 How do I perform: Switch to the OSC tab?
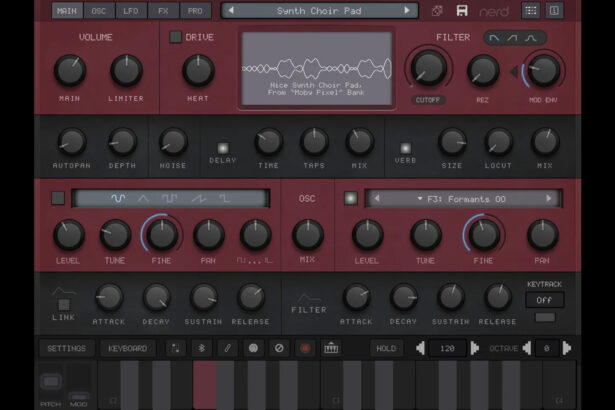[99, 11]
